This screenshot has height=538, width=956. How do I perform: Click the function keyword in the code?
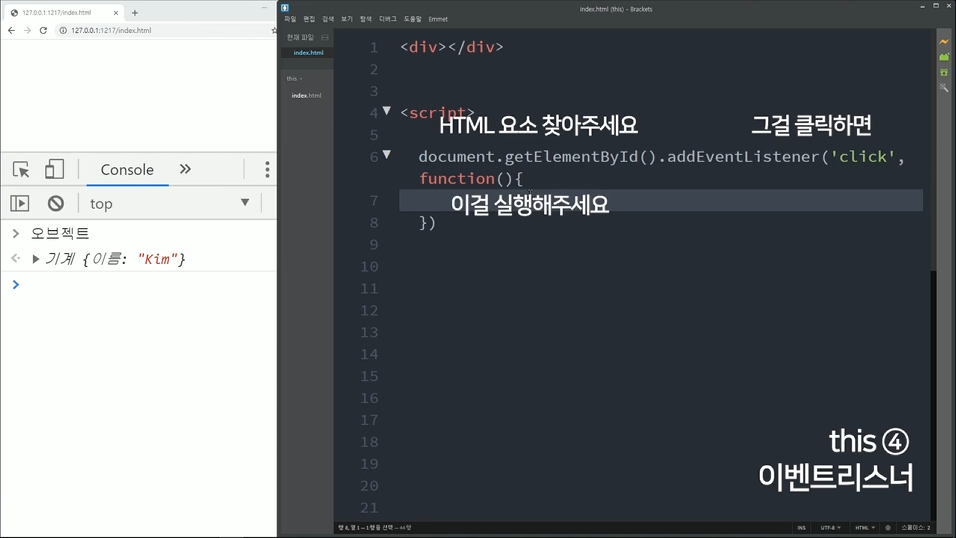tap(457, 179)
